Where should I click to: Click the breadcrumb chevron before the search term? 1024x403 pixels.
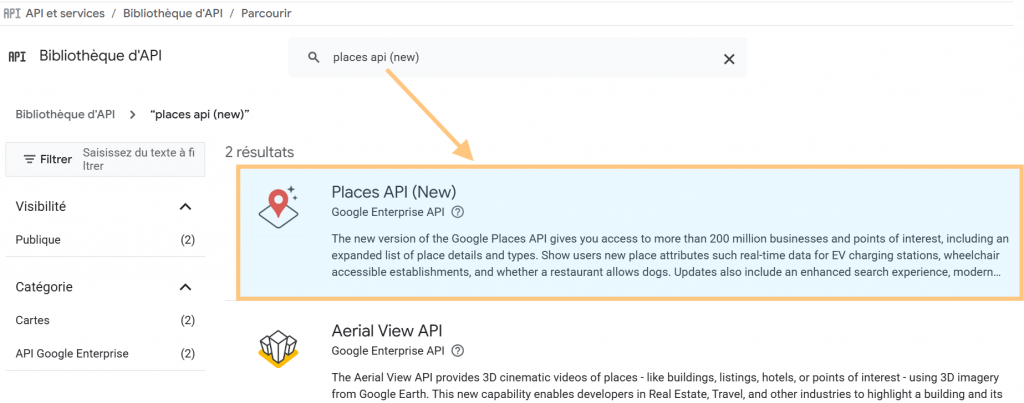pos(133,114)
